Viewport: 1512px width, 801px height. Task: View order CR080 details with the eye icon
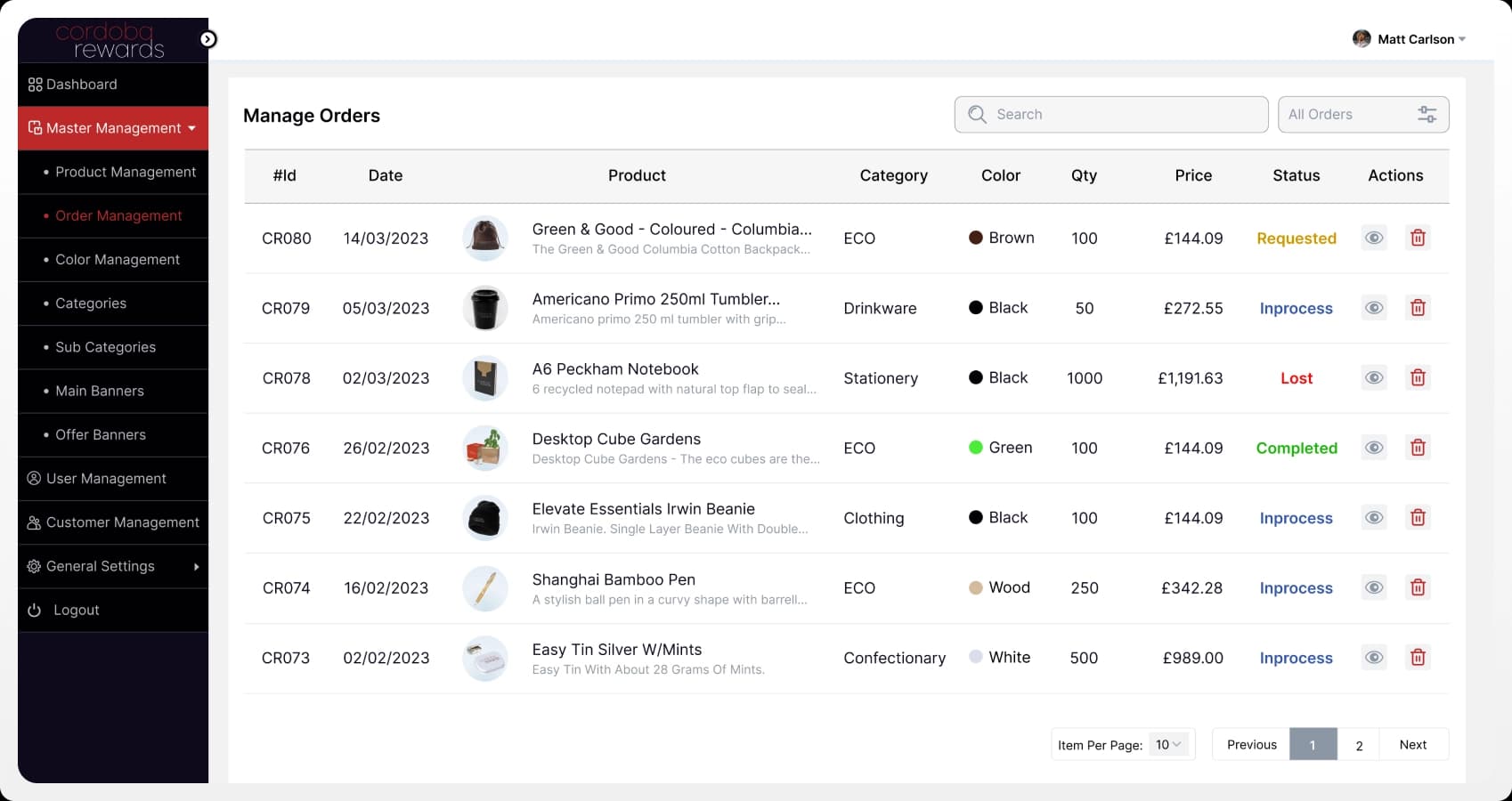pos(1374,238)
